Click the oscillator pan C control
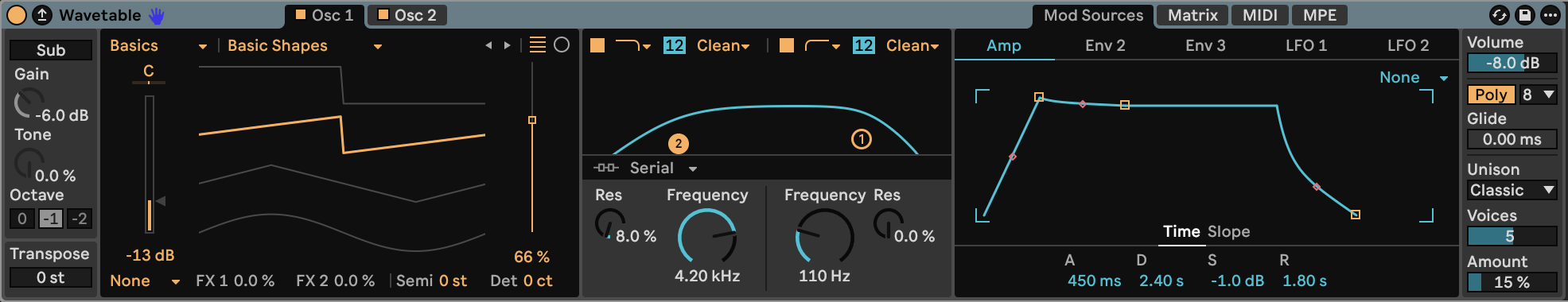This screenshot has width=1568, height=302. [x=149, y=72]
